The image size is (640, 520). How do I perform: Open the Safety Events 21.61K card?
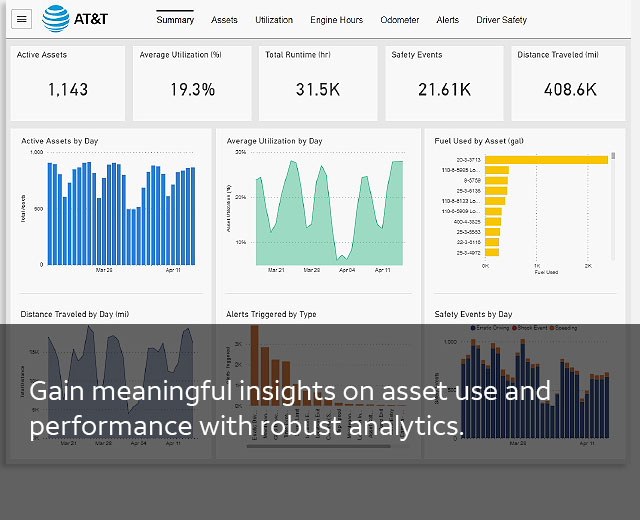(444, 84)
